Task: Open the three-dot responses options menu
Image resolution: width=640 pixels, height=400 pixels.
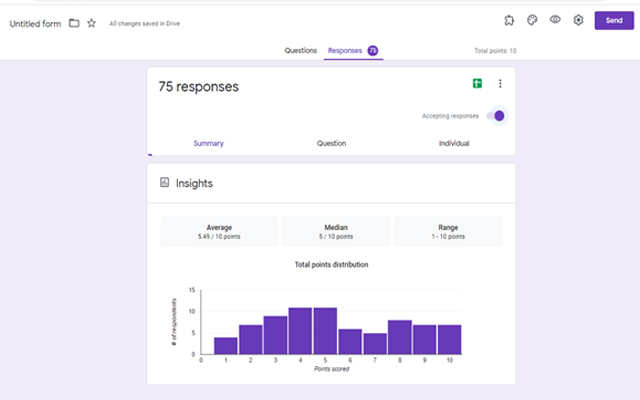Action: click(500, 84)
